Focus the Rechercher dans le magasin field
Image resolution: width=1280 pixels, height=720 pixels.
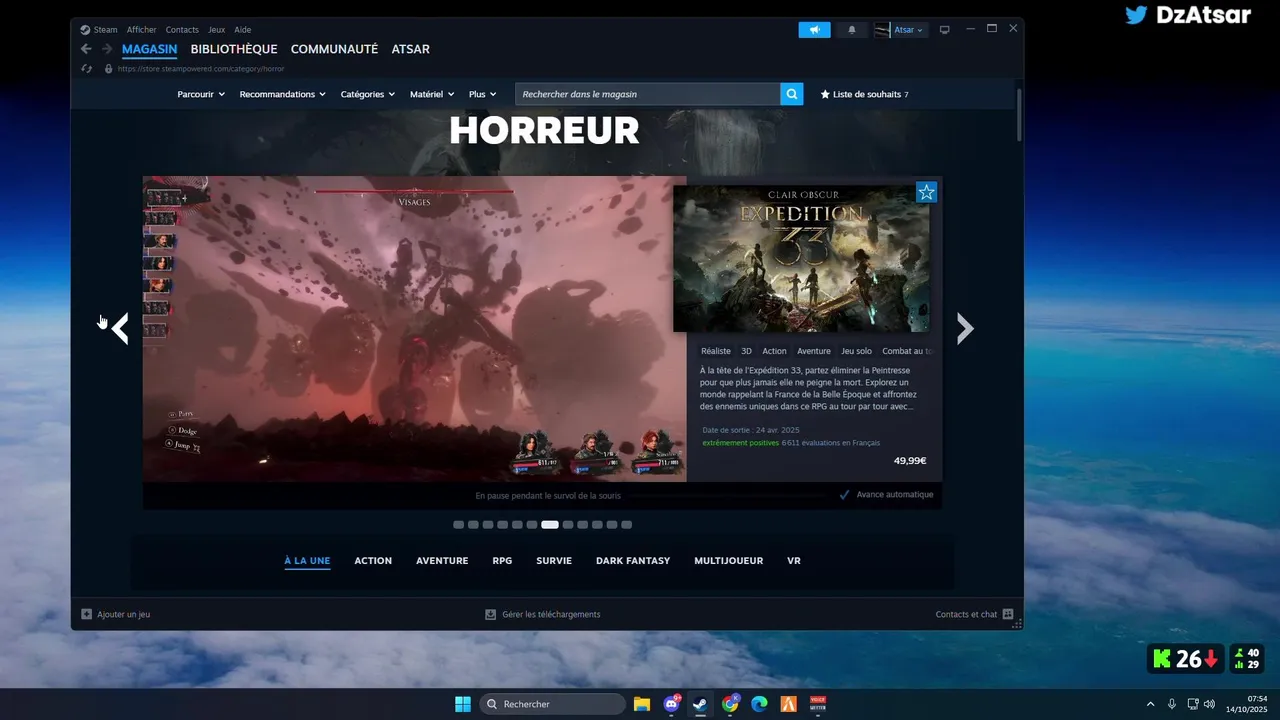click(648, 94)
